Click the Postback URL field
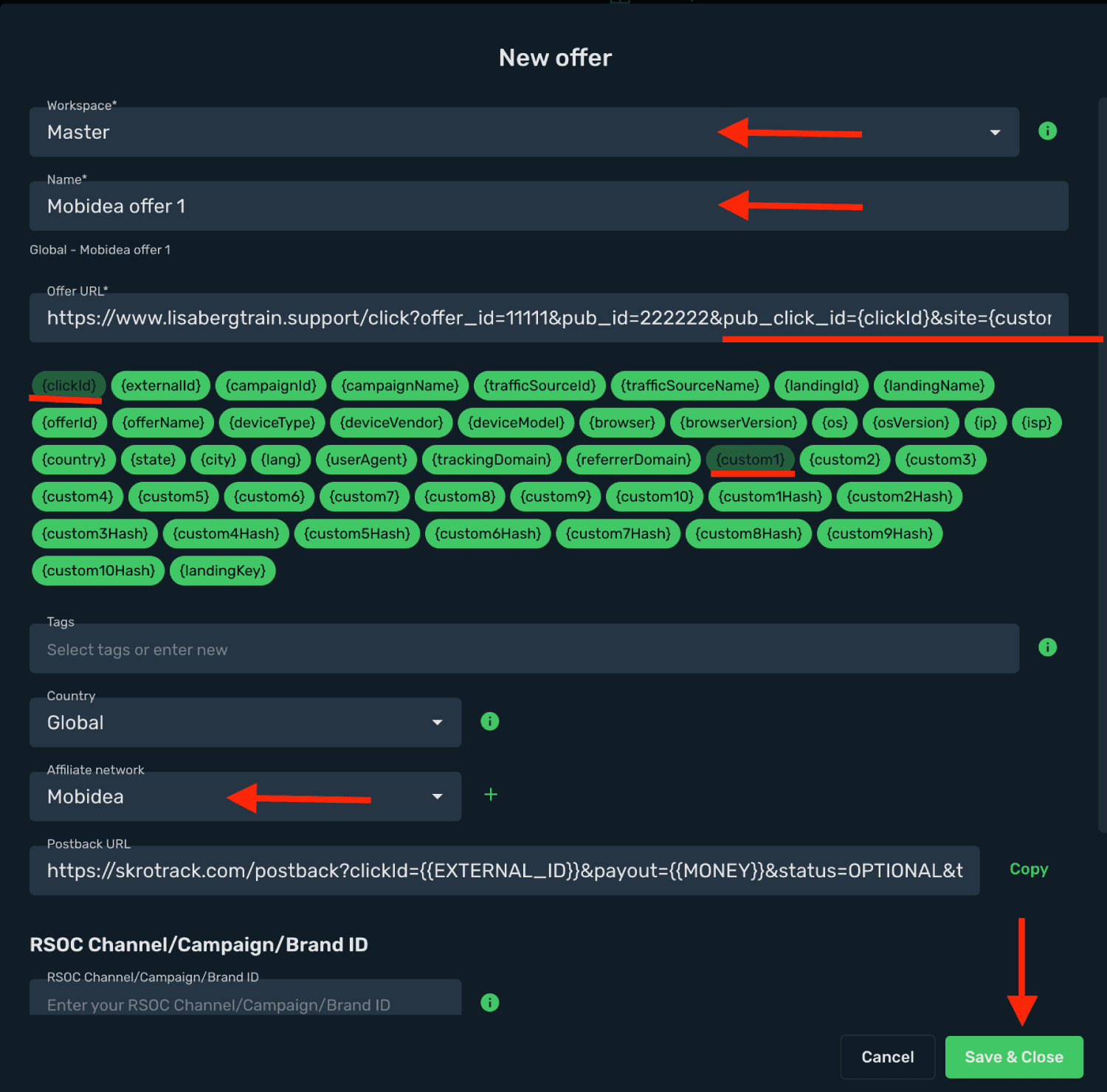This screenshot has height=1092, width=1107. point(505,871)
